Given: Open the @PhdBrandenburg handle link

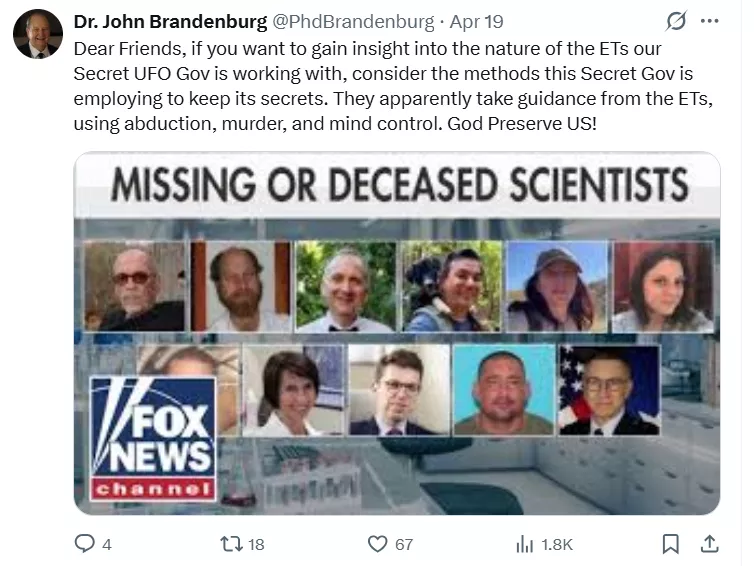Looking at the screenshot, I should click(x=353, y=22).
